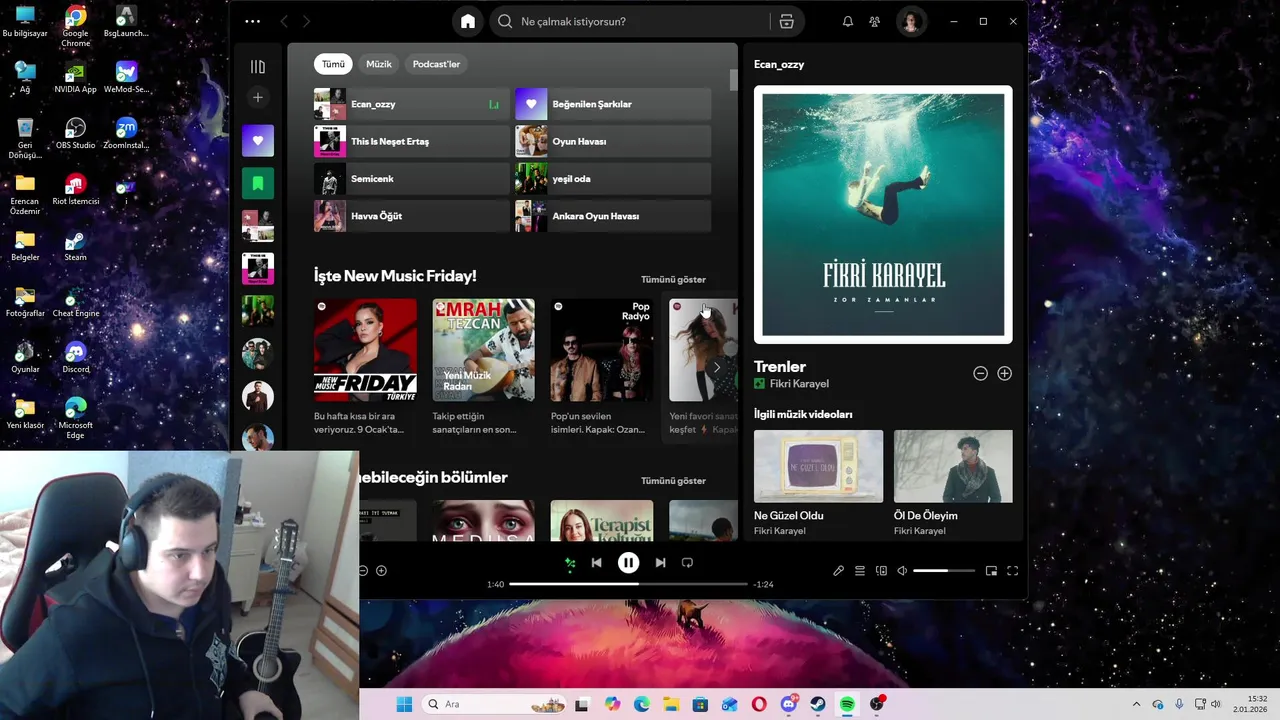This screenshot has height=720, width=1280.
Task: Seek in the track progress bar
Action: pyautogui.click(x=628, y=584)
